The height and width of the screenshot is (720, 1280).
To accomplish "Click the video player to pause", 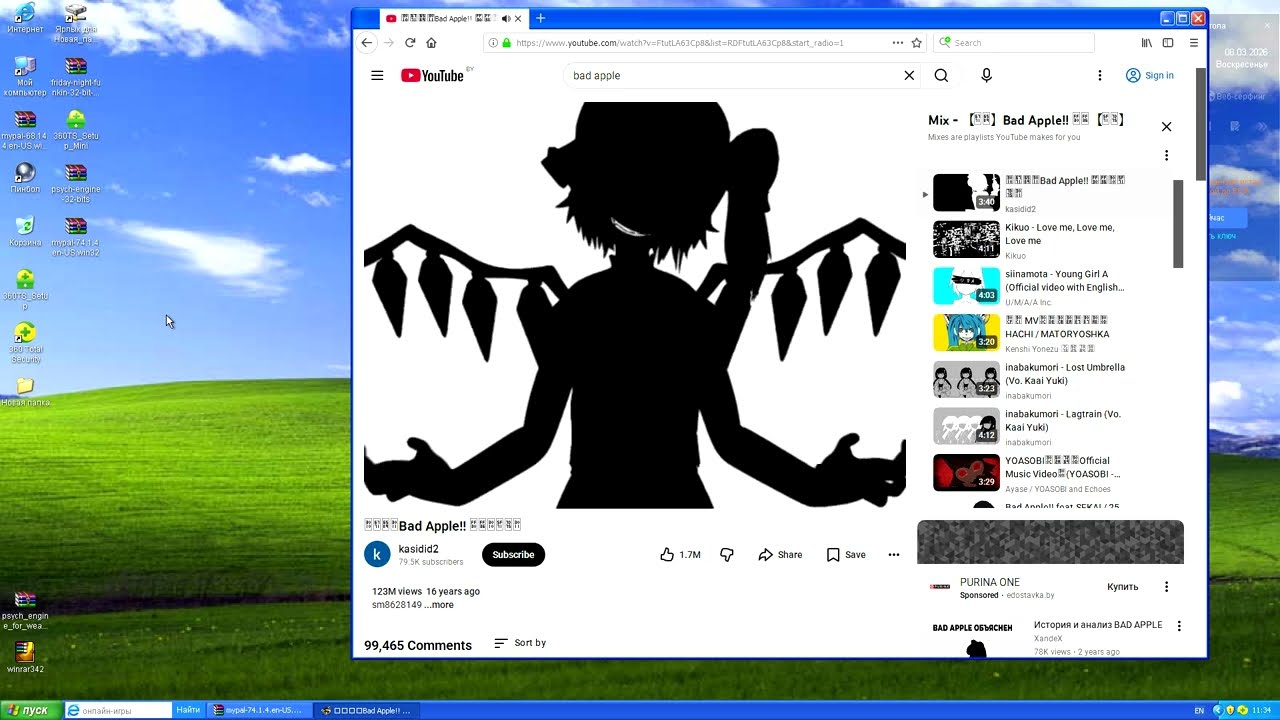I will click(x=635, y=305).
